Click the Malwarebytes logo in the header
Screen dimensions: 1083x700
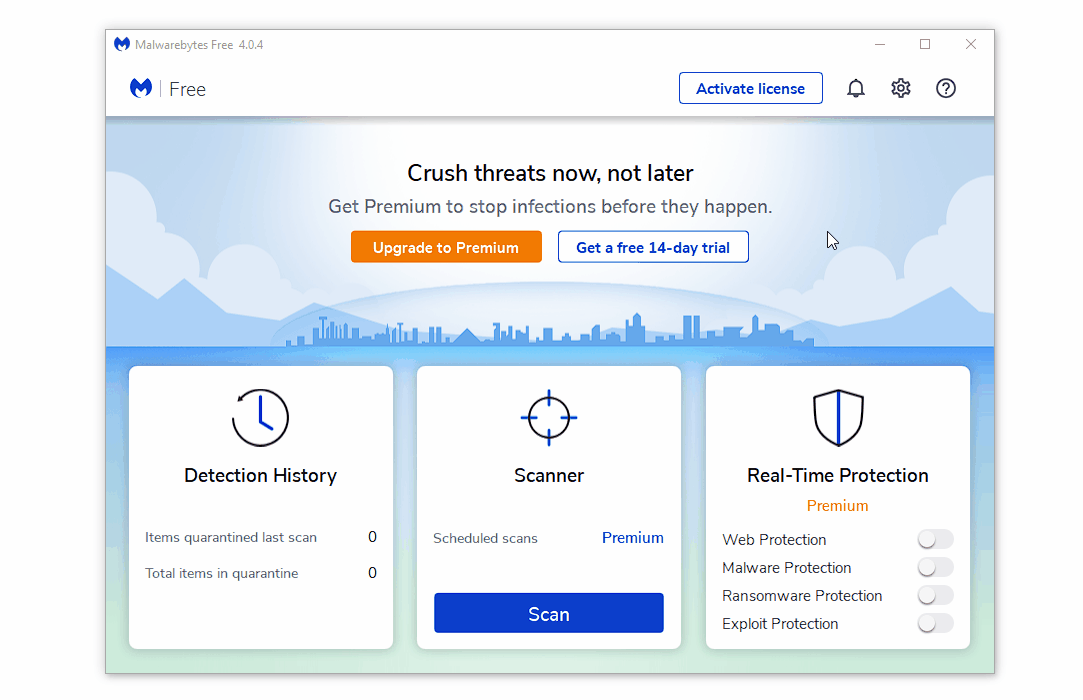[141, 88]
